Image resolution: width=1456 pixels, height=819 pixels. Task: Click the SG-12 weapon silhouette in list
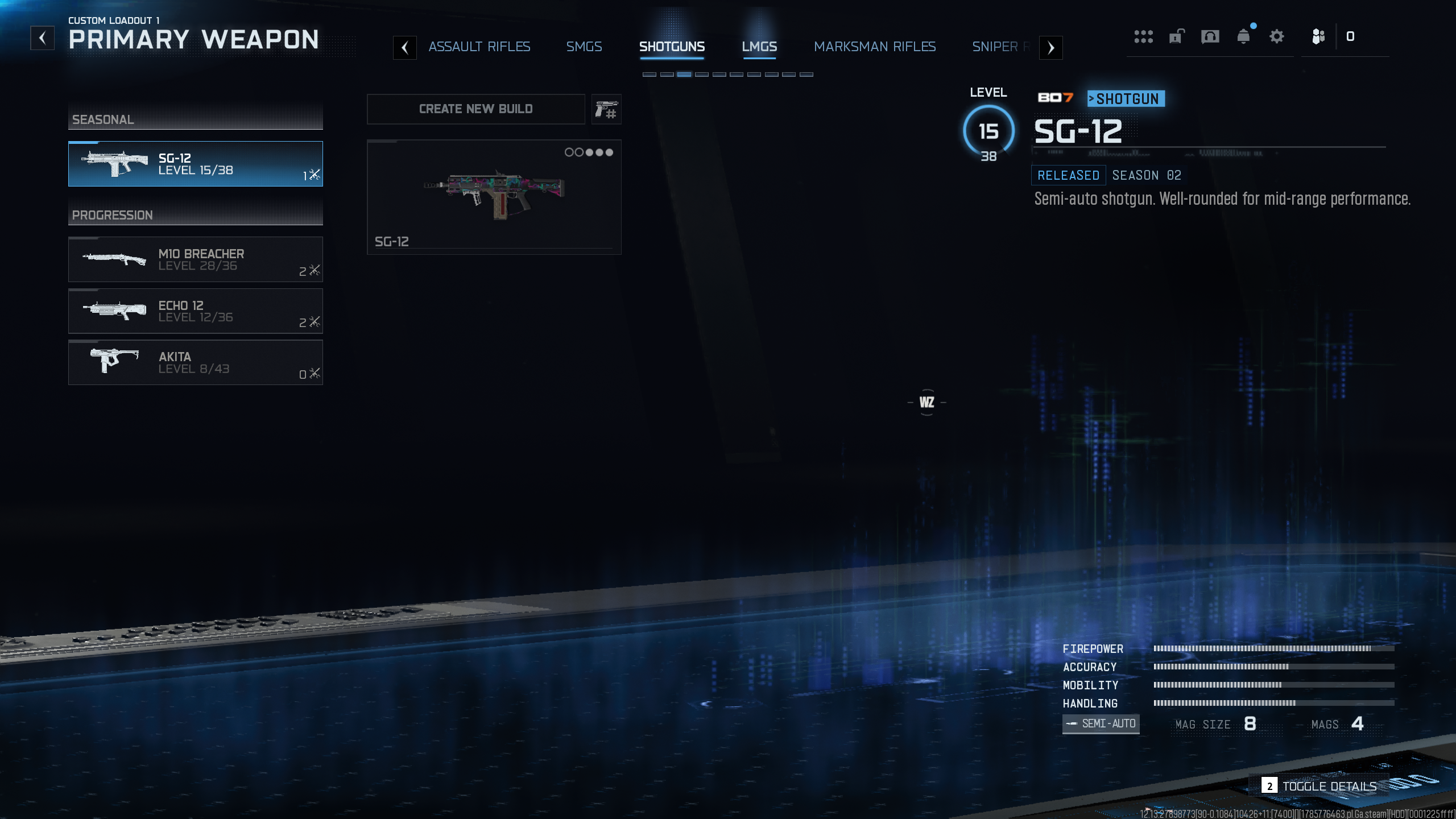114,163
